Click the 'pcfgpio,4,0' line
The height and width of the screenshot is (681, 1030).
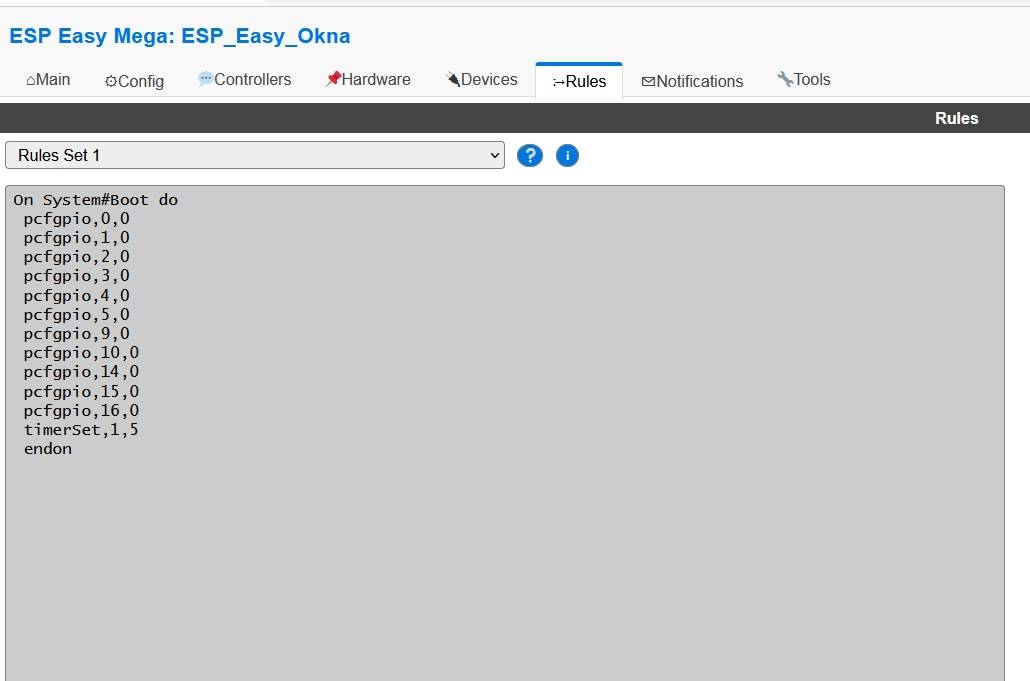point(76,296)
